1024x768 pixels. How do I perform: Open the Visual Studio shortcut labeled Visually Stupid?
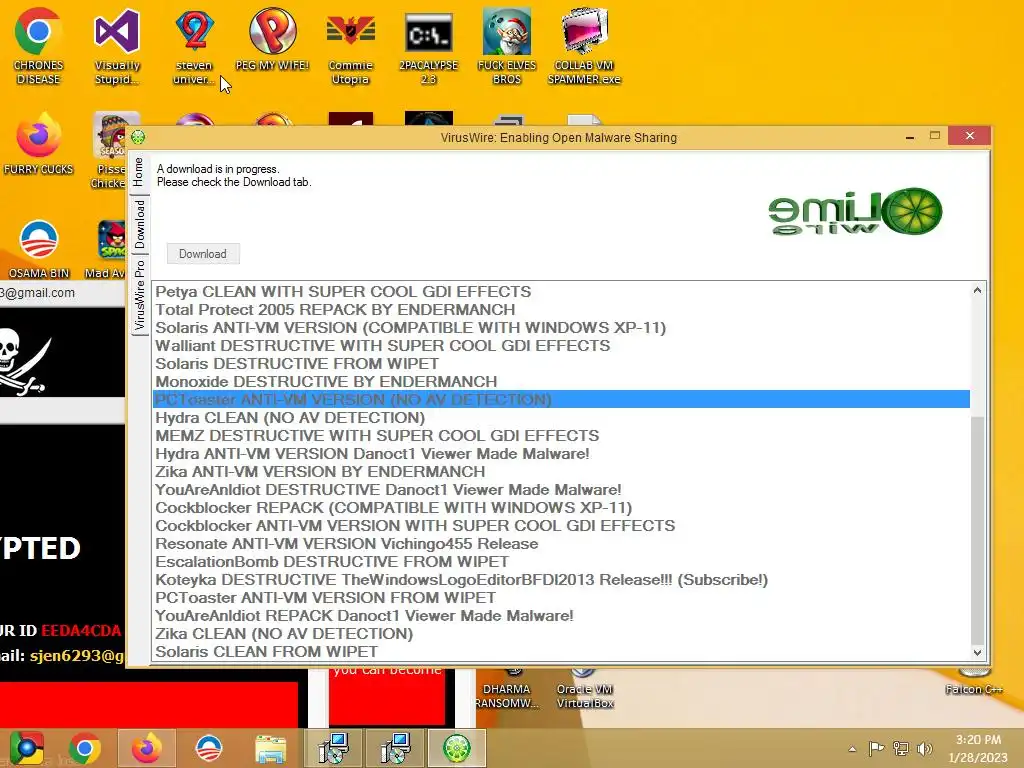[x=117, y=46]
